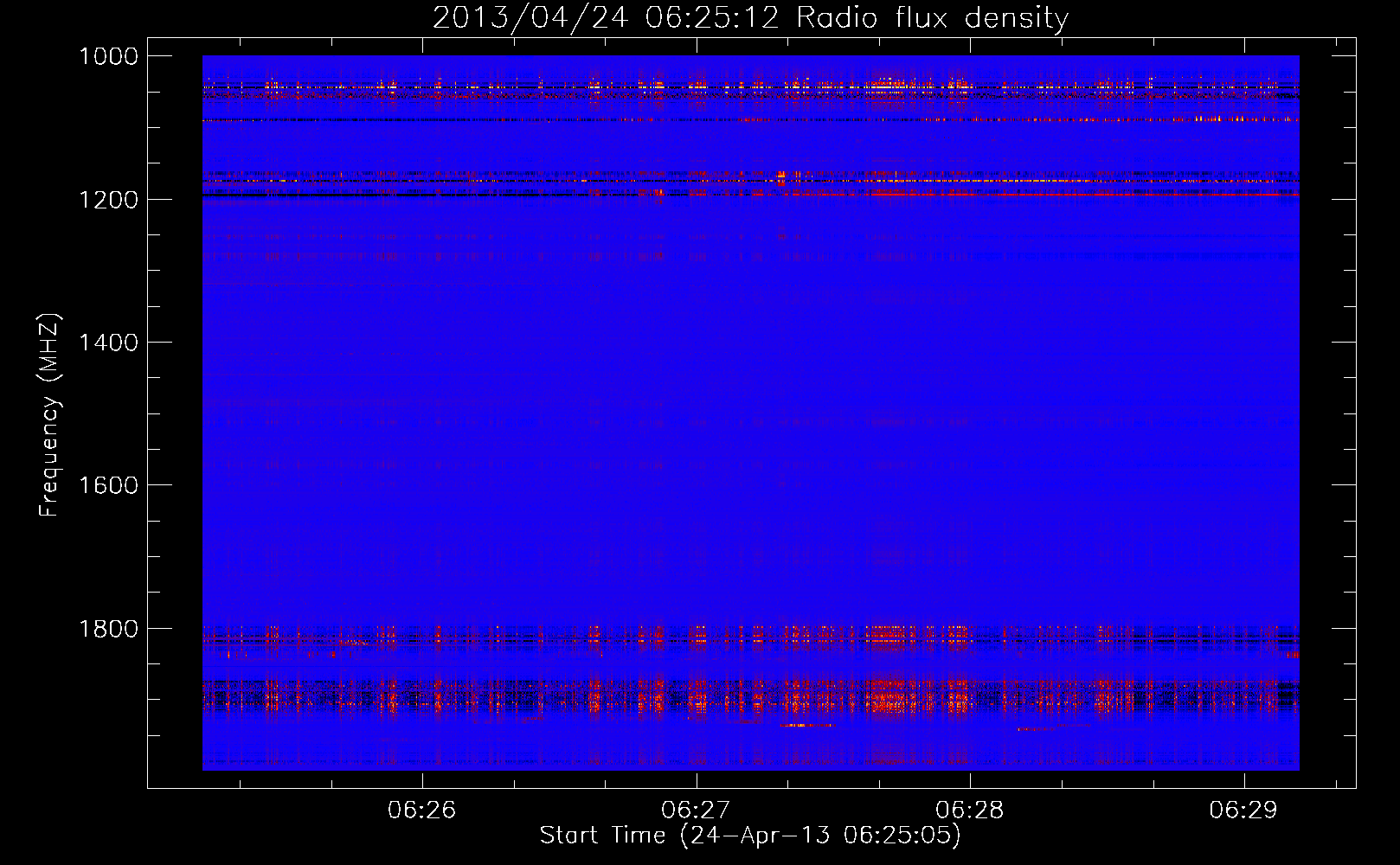This screenshot has width=1400, height=865.
Task: Click the '06:27' time axis label
Action: (x=696, y=810)
